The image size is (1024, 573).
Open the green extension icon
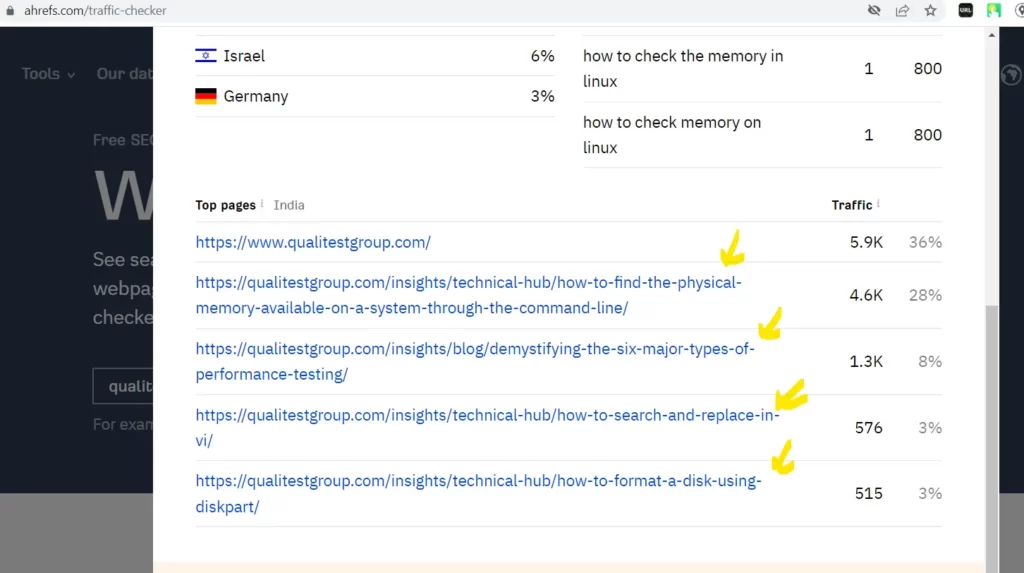click(993, 10)
